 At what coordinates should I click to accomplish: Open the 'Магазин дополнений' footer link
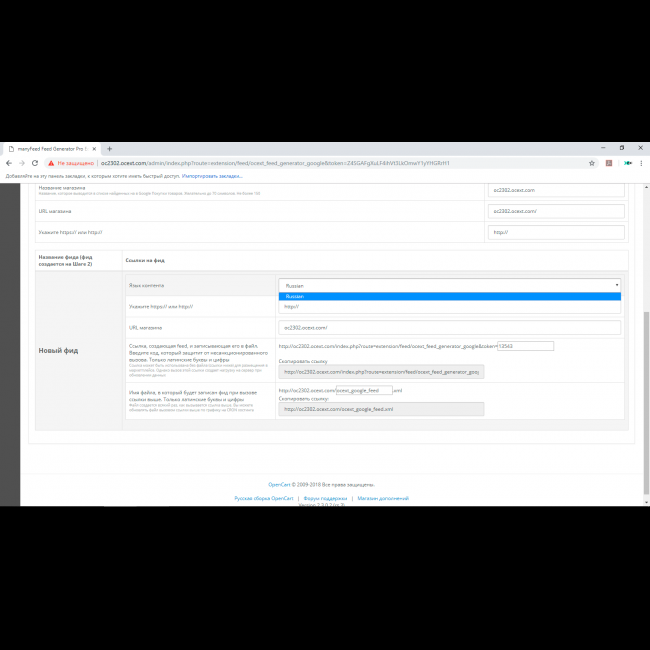383,498
